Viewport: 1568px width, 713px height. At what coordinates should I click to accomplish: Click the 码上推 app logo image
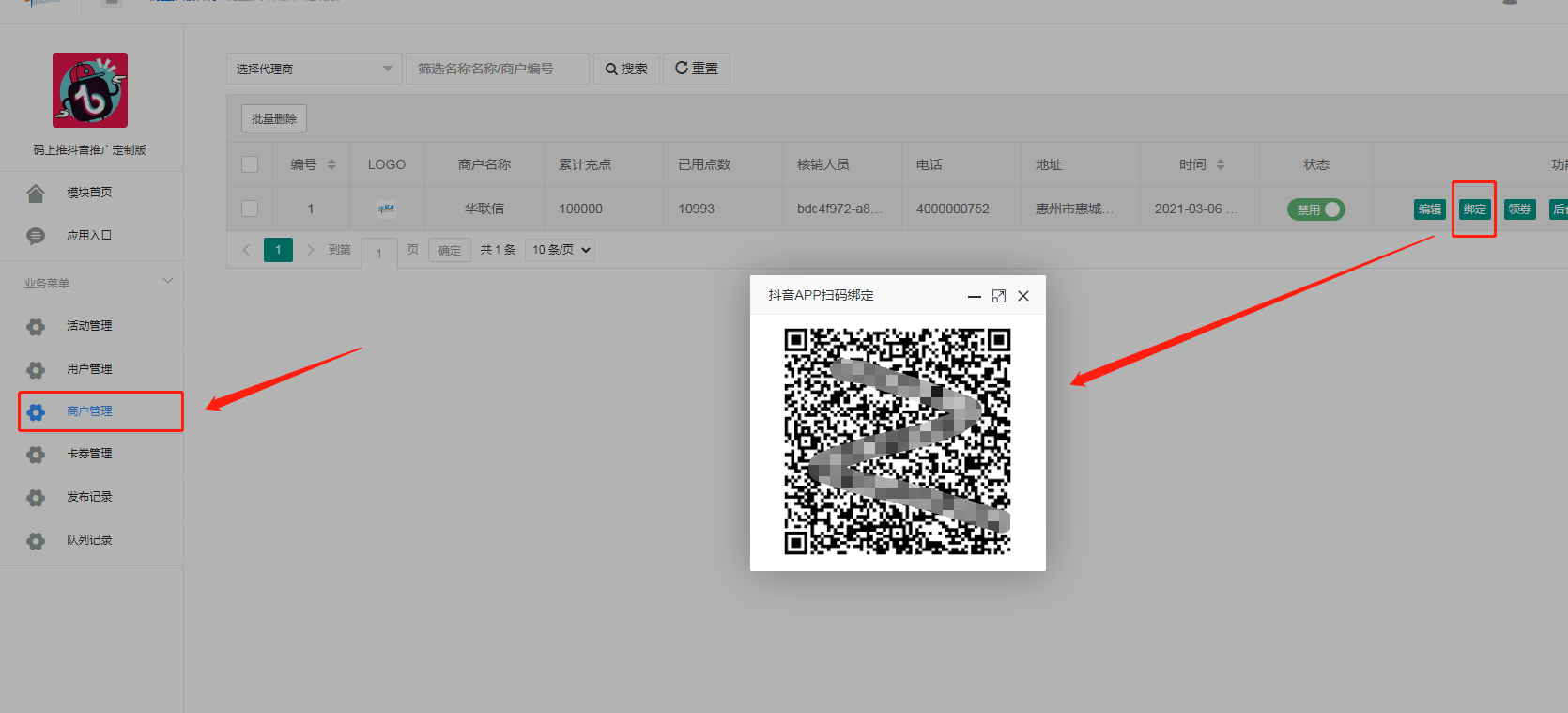[90, 90]
